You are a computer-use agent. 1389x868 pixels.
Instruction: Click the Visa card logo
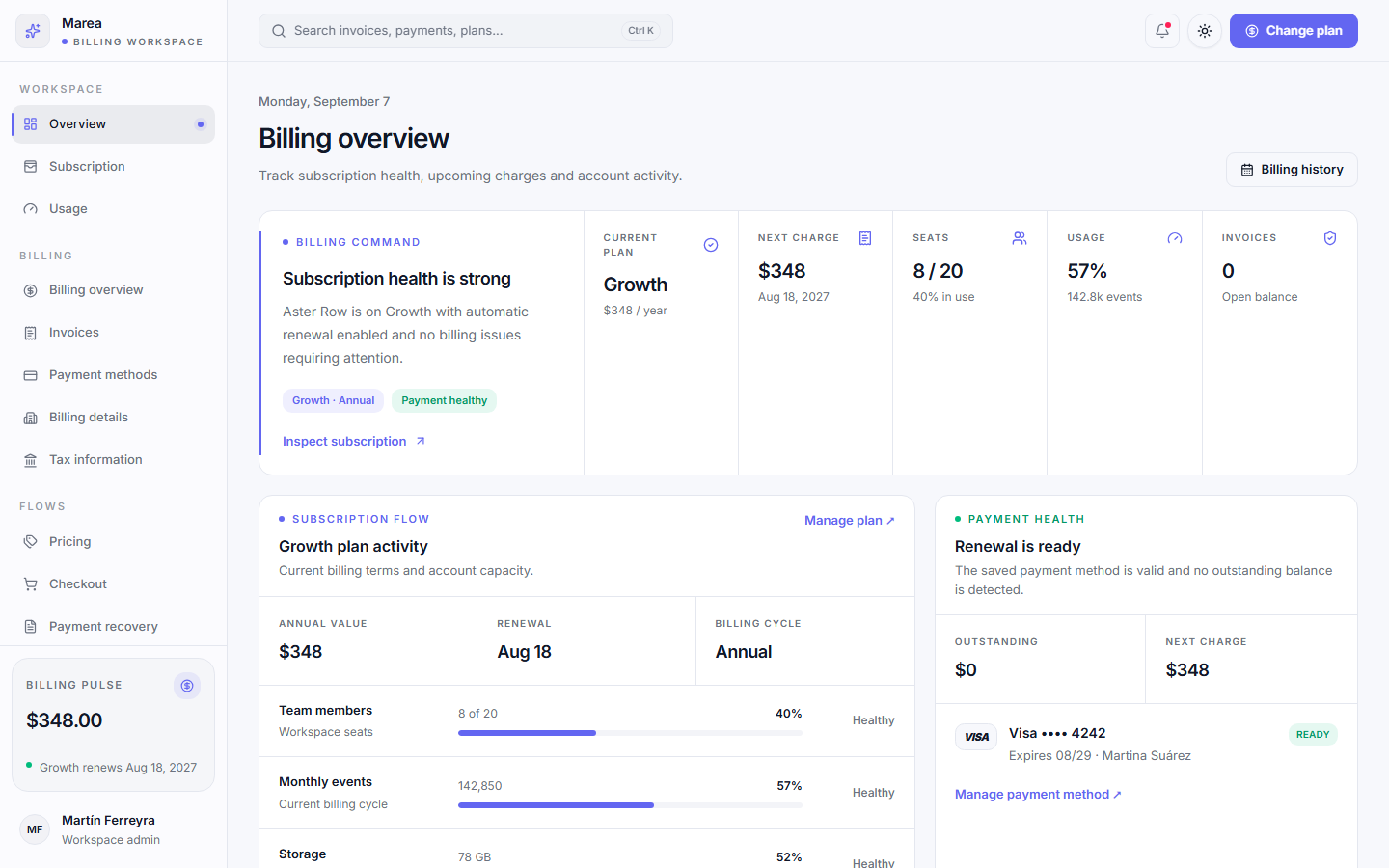(976, 737)
